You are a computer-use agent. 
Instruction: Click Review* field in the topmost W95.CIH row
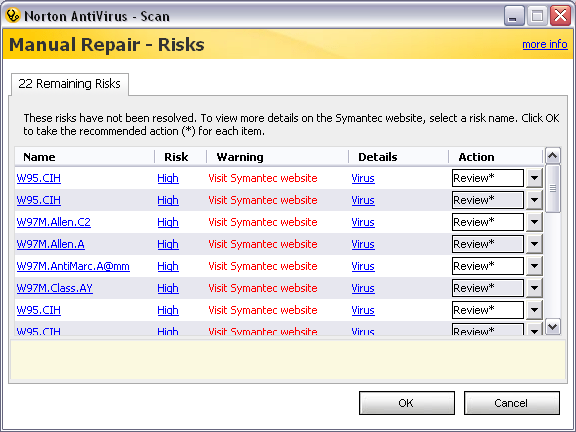(x=488, y=178)
